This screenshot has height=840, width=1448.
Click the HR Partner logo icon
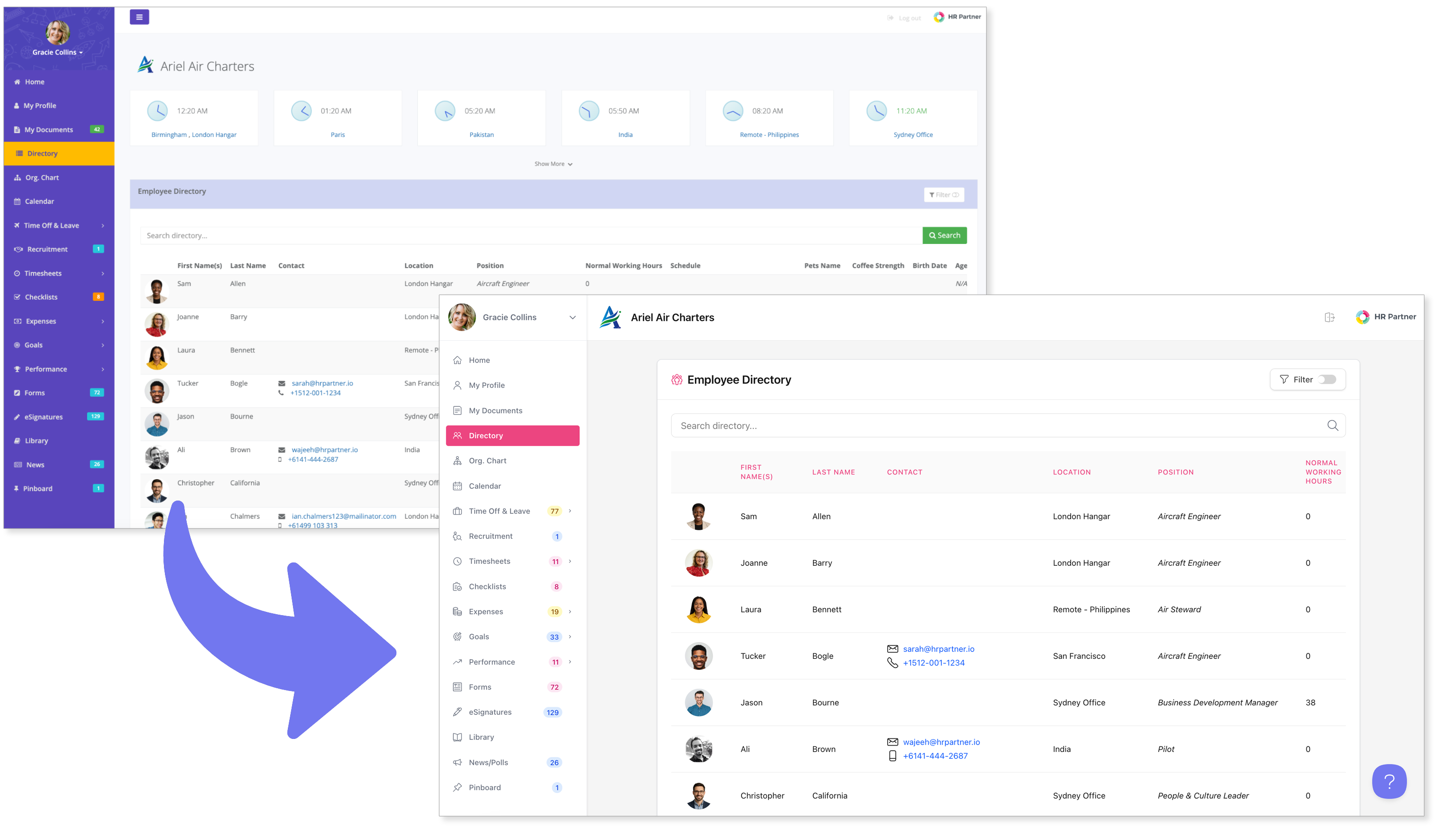[x=1362, y=317]
